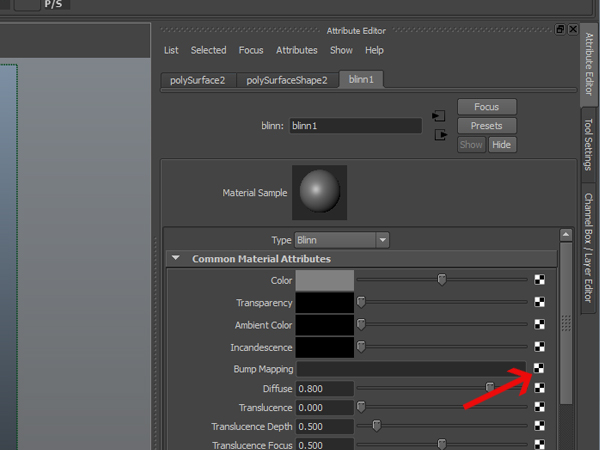Click the Diffuse map checker icon
Viewport: 600px width, 450px height.
coord(540,388)
